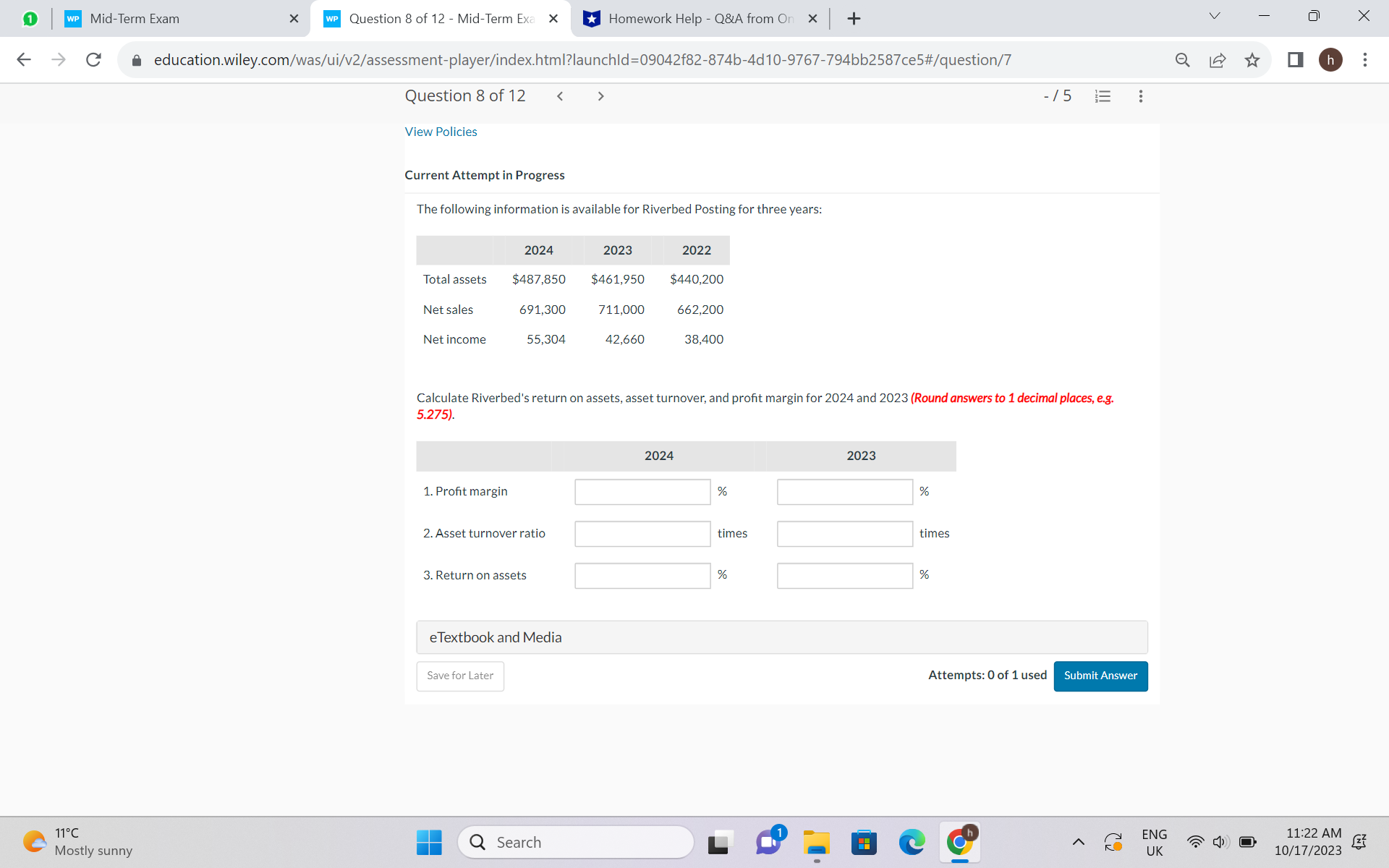Launch Microsoft Edge from the taskbar
Screen dimensions: 1389x868
click(912, 842)
